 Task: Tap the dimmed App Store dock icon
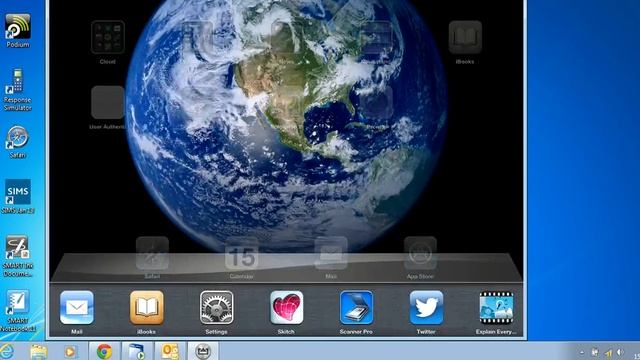click(x=420, y=253)
